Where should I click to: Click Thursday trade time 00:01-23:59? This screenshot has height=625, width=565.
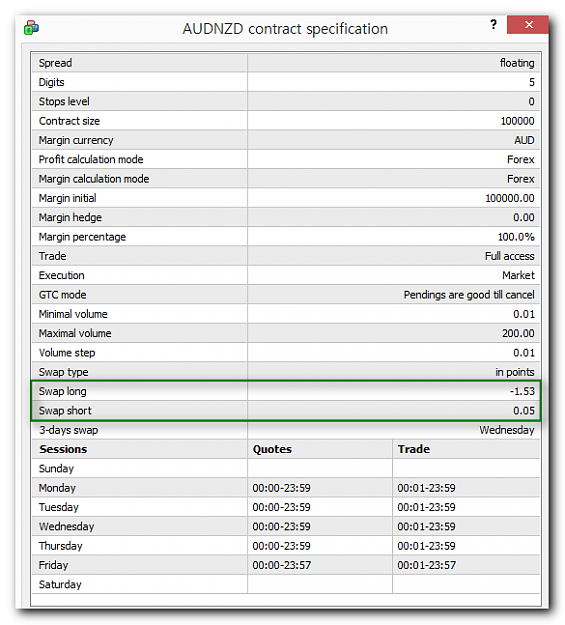pos(426,546)
